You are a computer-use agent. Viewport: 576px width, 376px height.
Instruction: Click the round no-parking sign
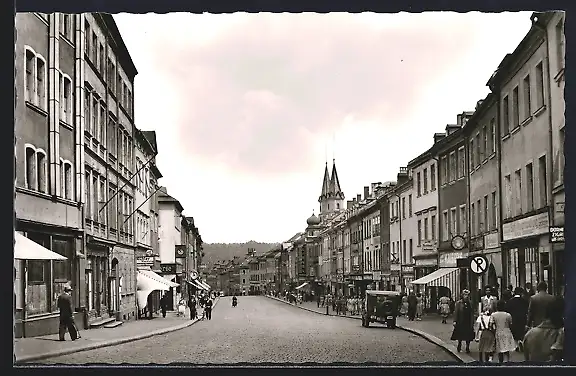478,264
